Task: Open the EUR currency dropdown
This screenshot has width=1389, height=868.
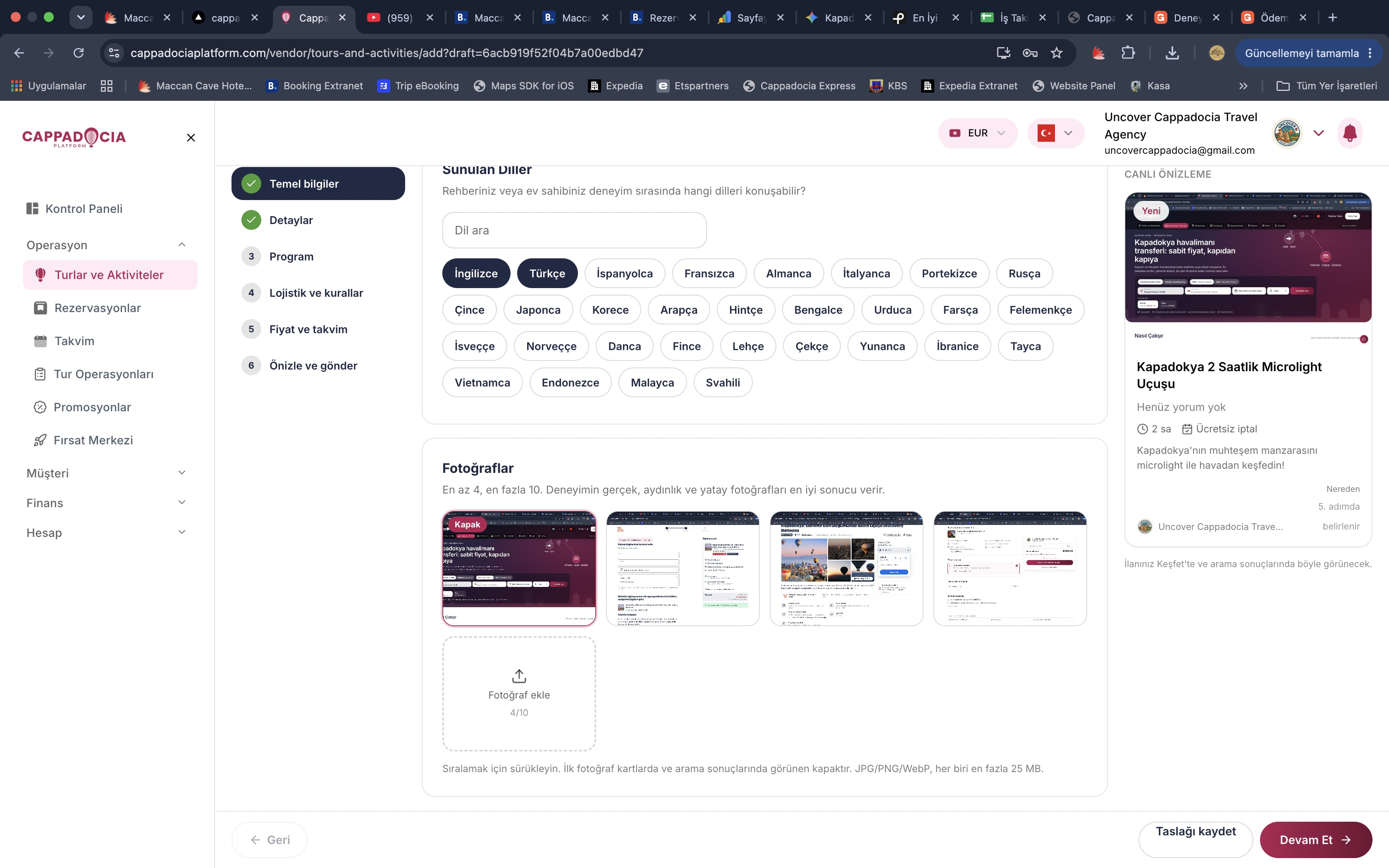Action: (x=977, y=133)
